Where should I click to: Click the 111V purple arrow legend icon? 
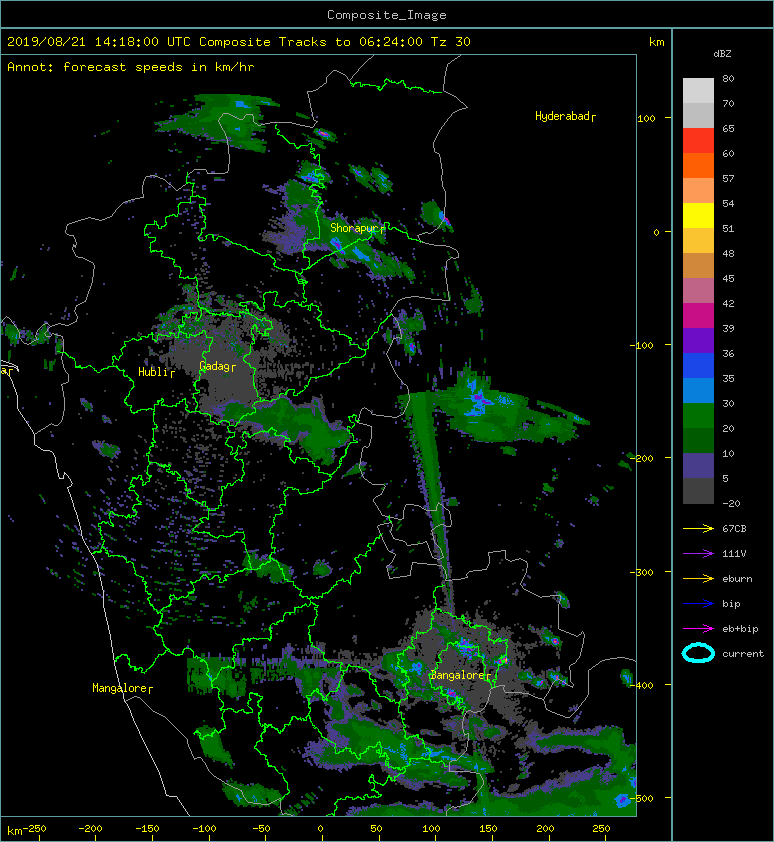698,554
